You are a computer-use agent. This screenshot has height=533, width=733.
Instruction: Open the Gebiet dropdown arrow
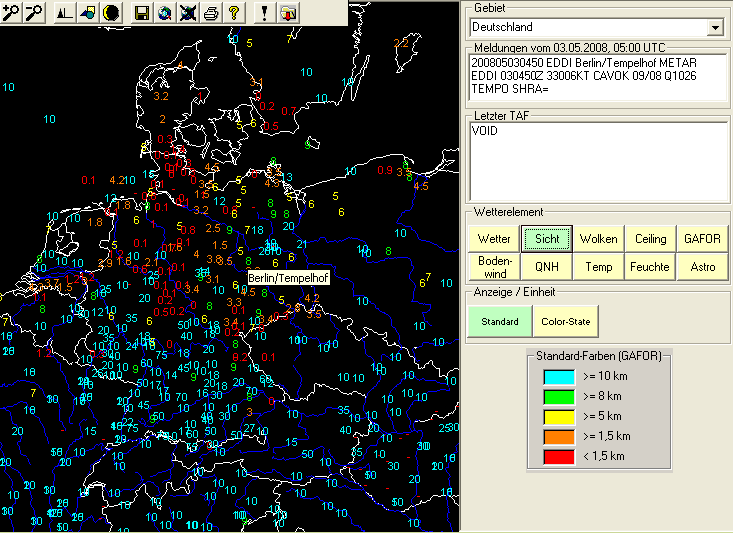point(715,27)
